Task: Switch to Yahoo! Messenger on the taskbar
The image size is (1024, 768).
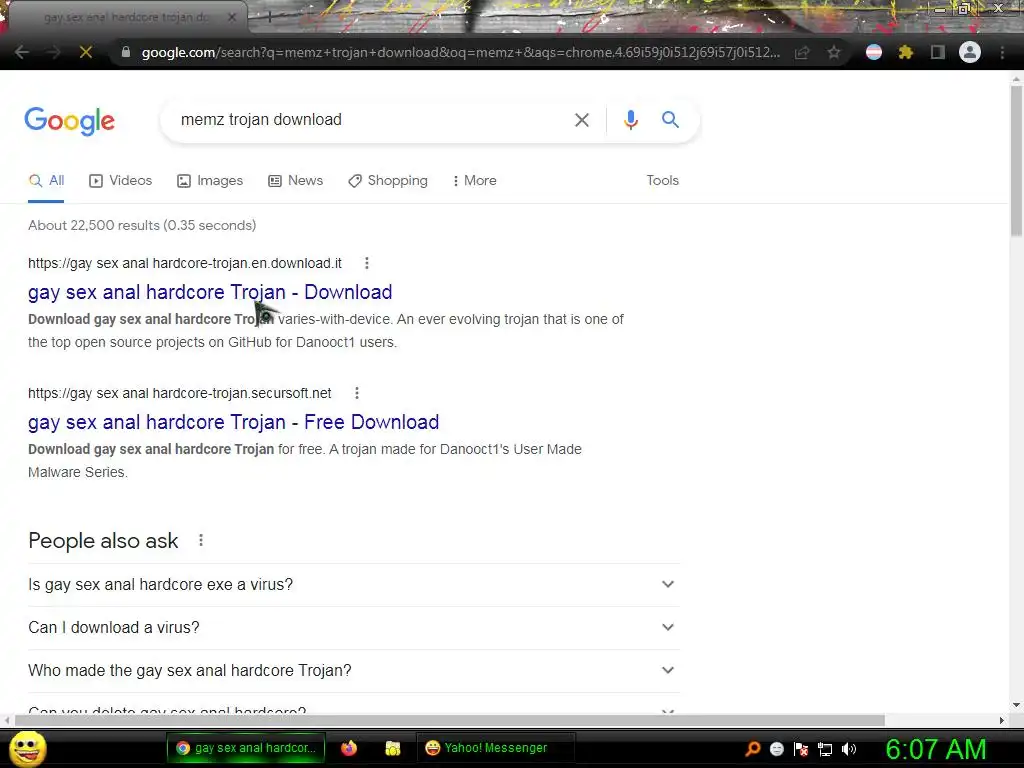Action: 494,748
